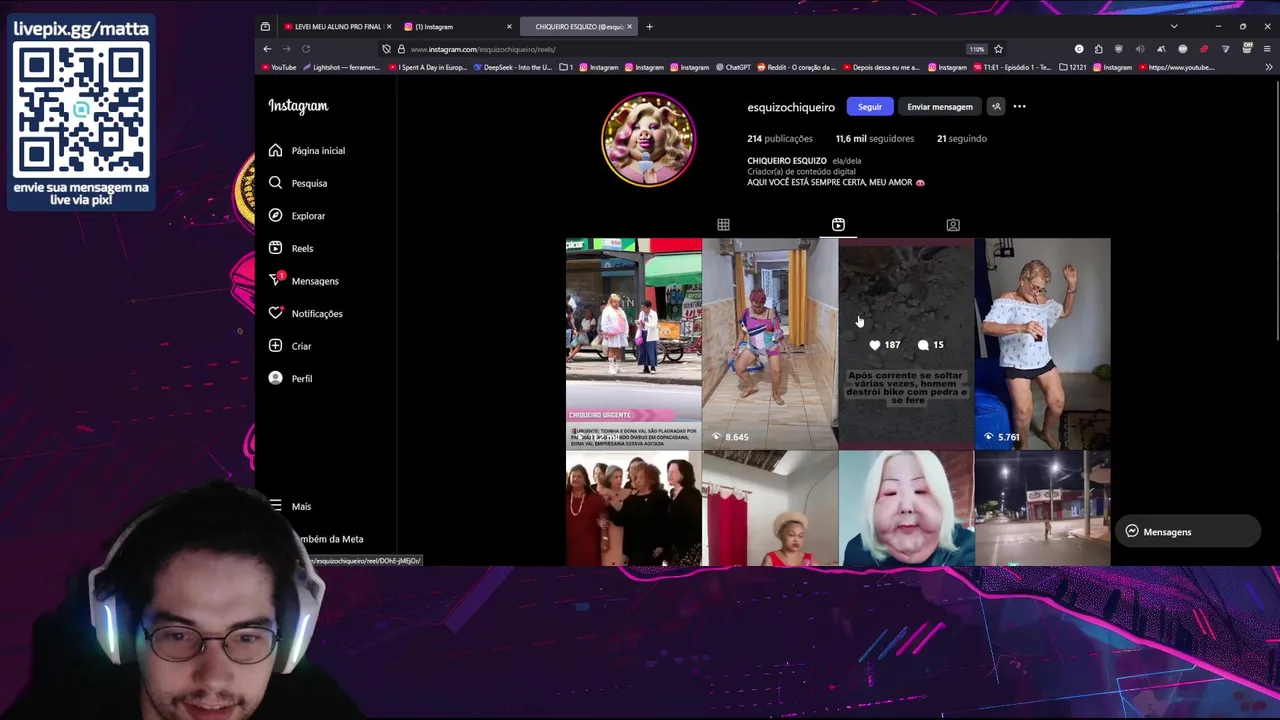Open the reel with 8.645 views

(x=770, y=343)
